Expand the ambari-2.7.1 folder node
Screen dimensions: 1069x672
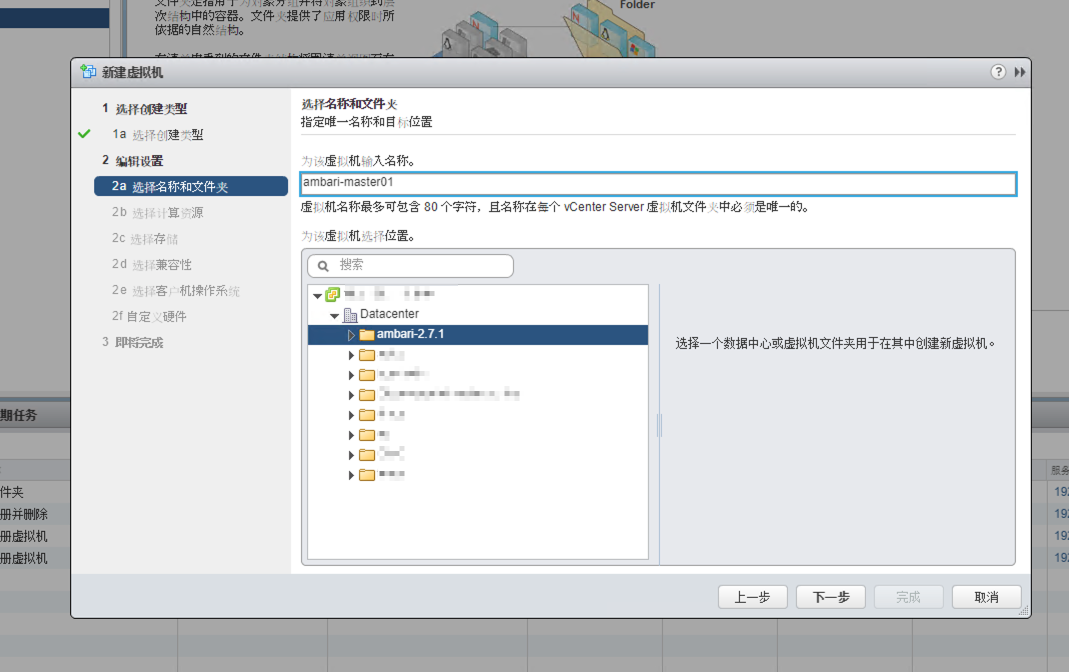351,334
